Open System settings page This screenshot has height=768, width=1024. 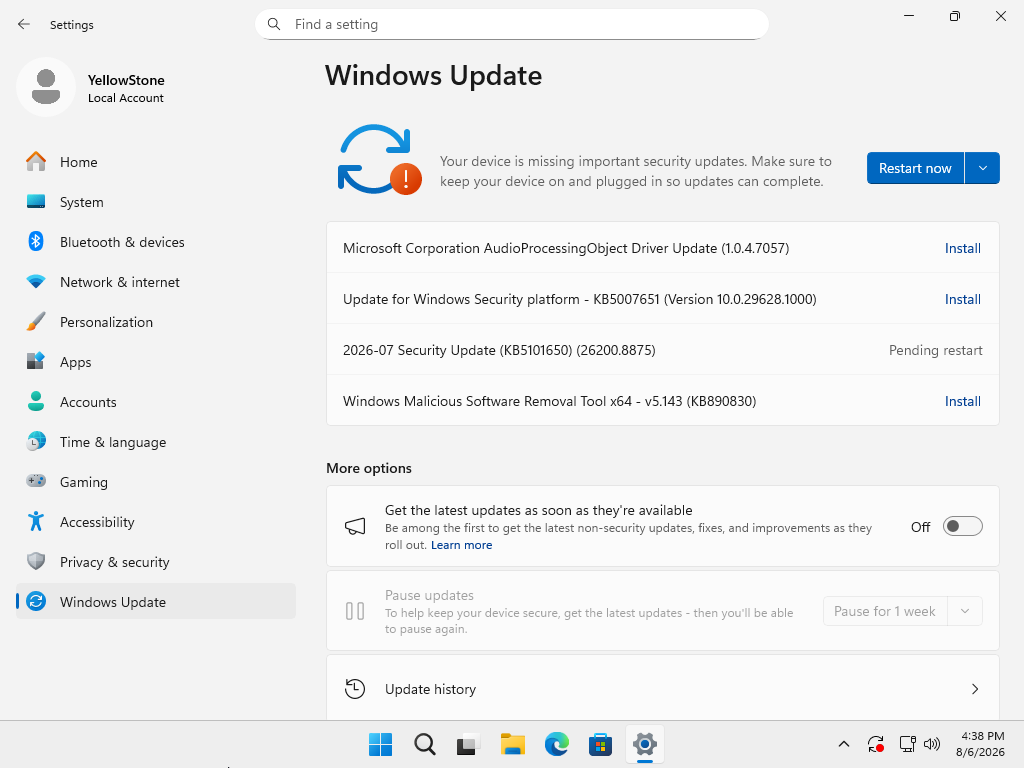pyautogui.click(x=156, y=202)
